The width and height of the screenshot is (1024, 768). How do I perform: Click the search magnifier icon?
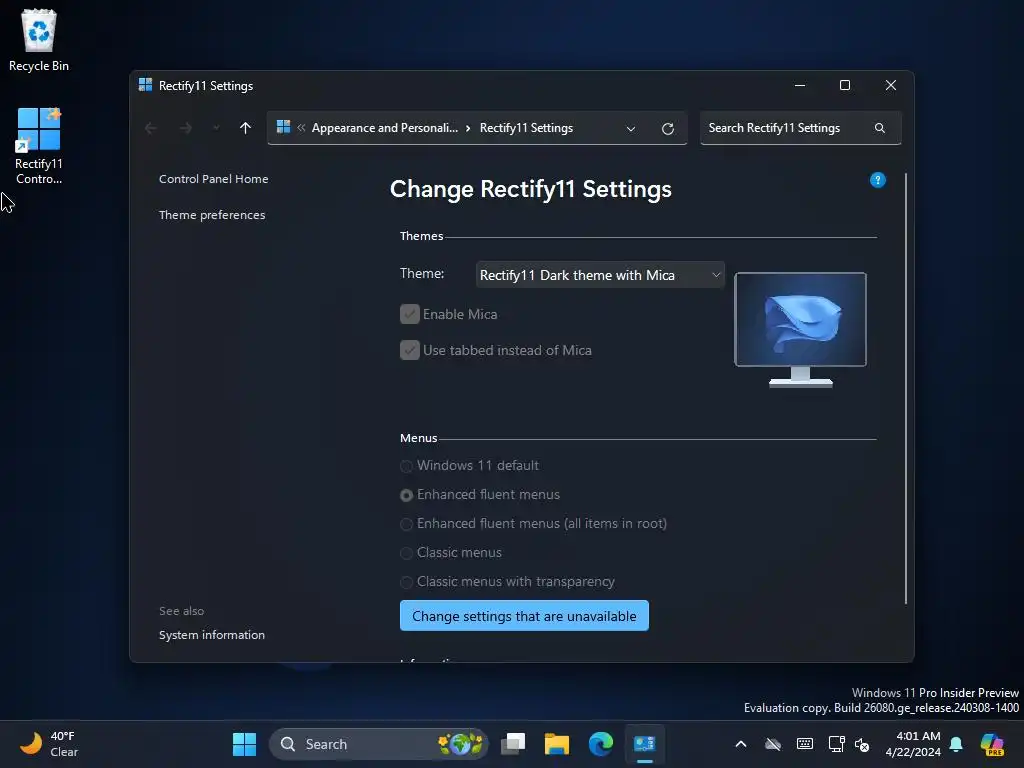880,128
